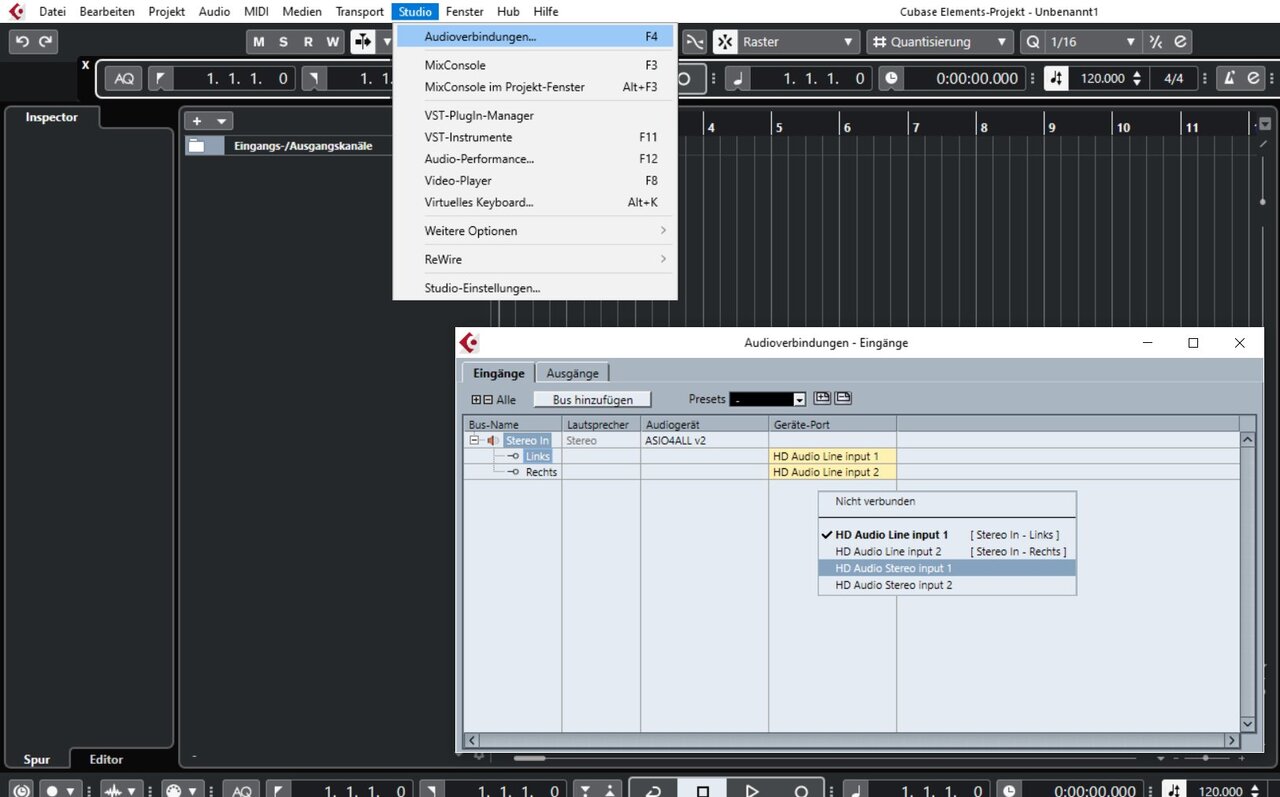Click the Q quantize apply icon

[x=1033, y=42]
